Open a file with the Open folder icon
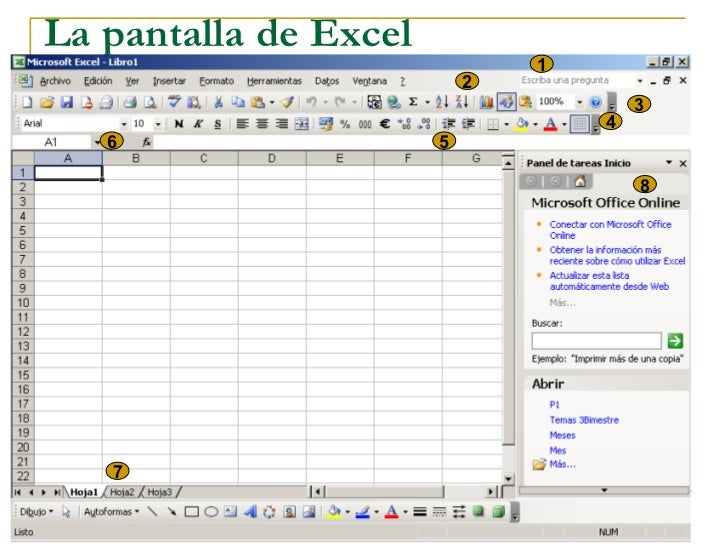The width and height of the screenshot is (728, 546). 47,102
